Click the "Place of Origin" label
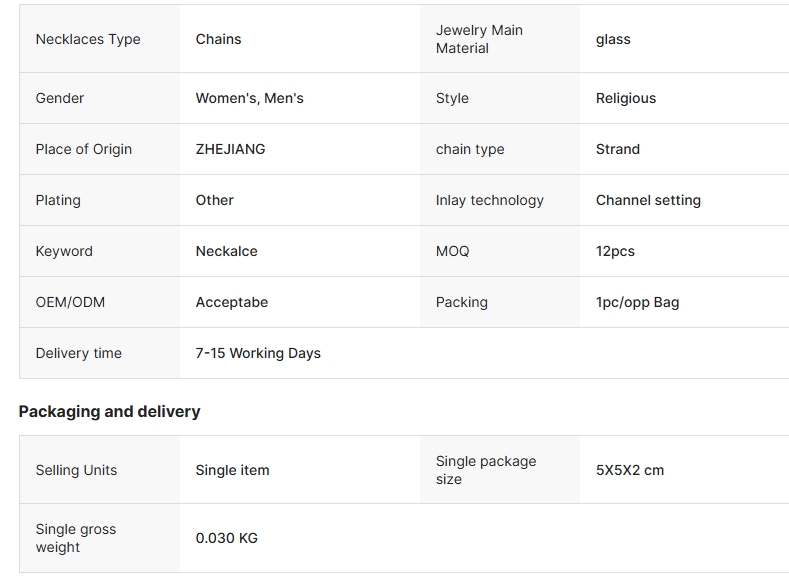This screenshot has width=789, height=580. point(84,149)
